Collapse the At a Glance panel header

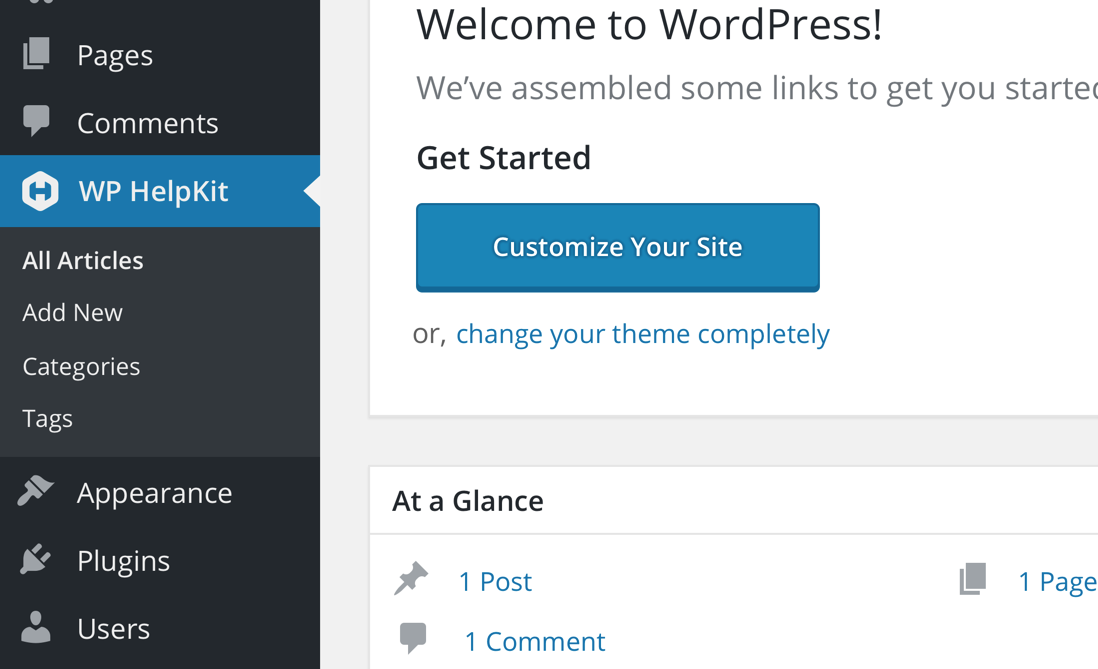[734, 501]
